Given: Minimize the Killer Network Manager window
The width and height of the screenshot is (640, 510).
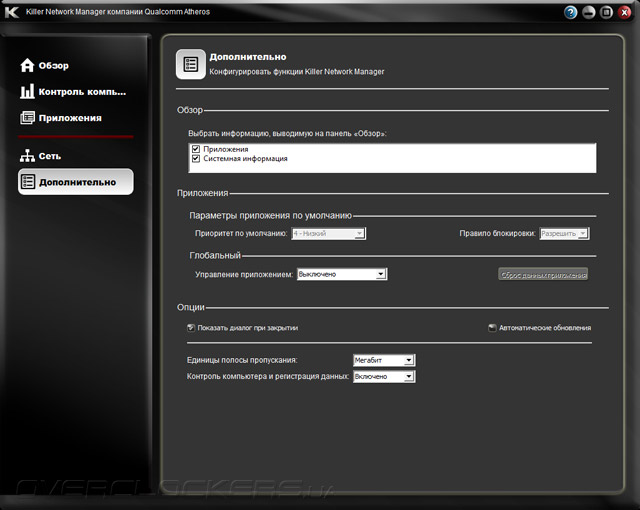Looking at the screenshot, I should coord(589,12).
